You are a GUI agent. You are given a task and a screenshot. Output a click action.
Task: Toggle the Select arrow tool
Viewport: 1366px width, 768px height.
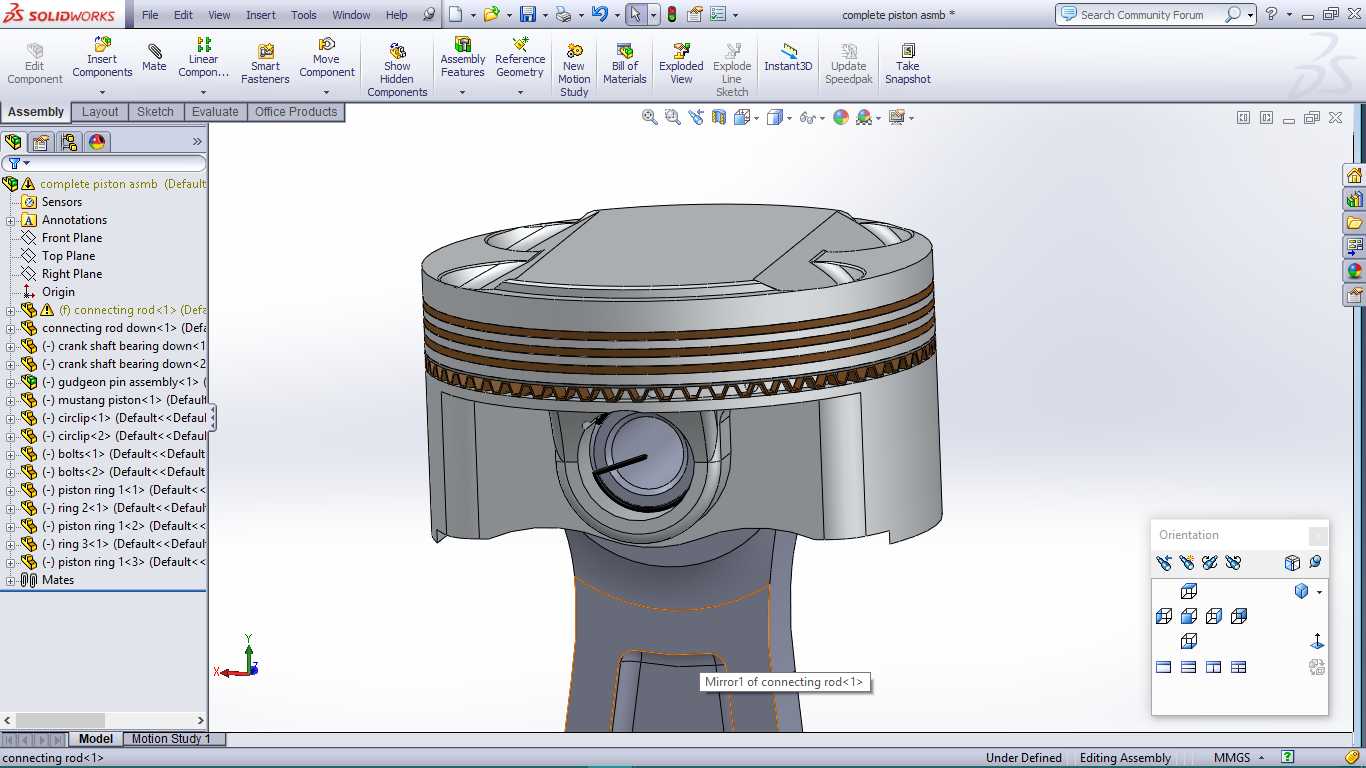pyautogui.click(x=635, y=14)
